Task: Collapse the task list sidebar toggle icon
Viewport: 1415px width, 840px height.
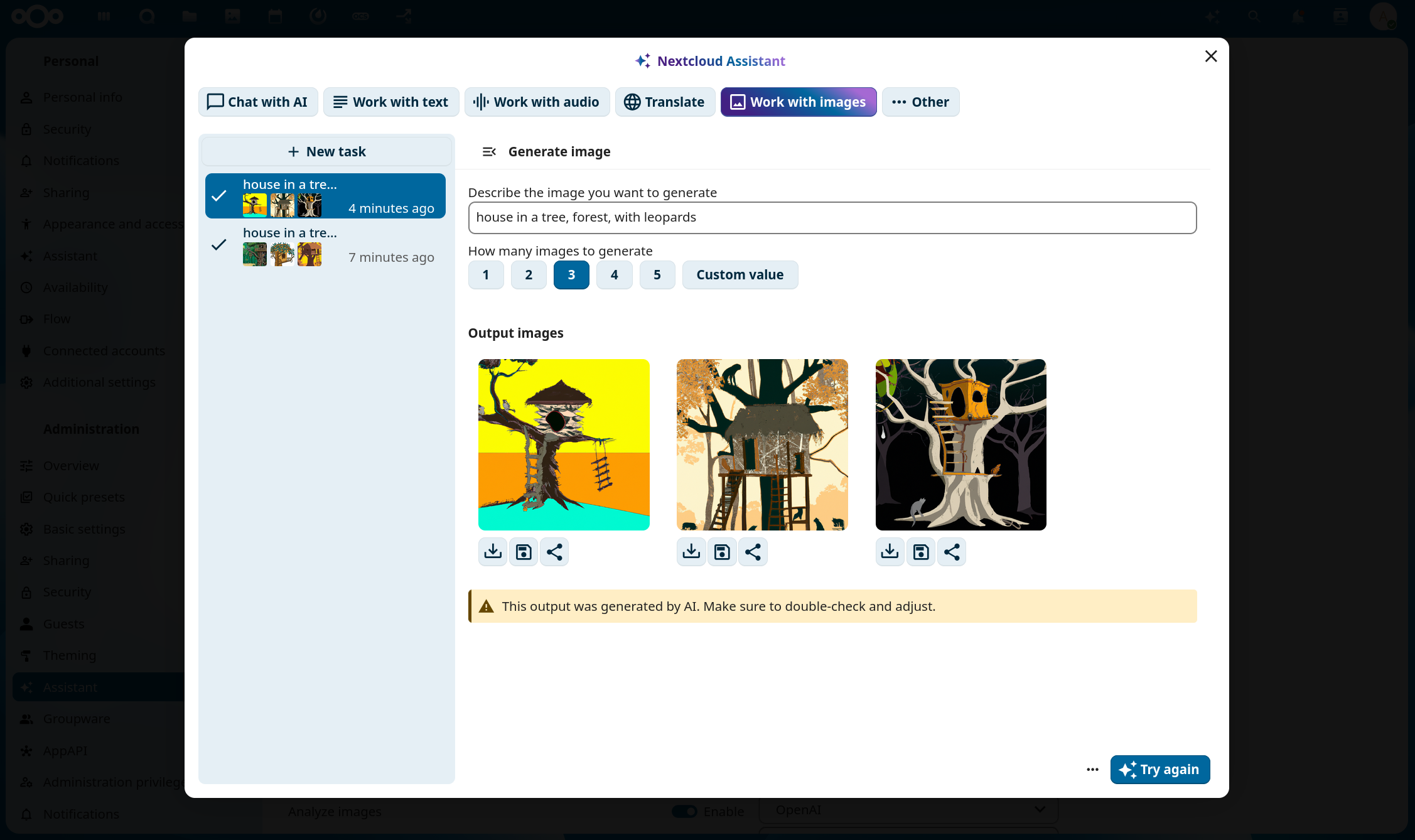Action: pos(489,152)
